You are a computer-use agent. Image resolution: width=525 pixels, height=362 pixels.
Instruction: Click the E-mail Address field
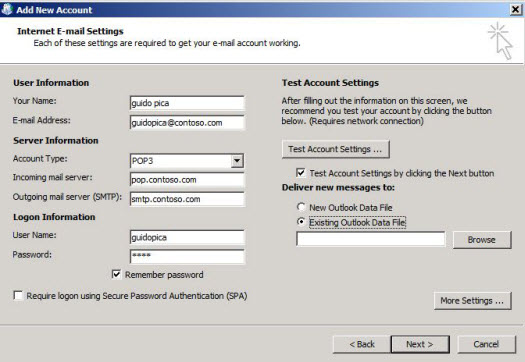coord(187,123)
